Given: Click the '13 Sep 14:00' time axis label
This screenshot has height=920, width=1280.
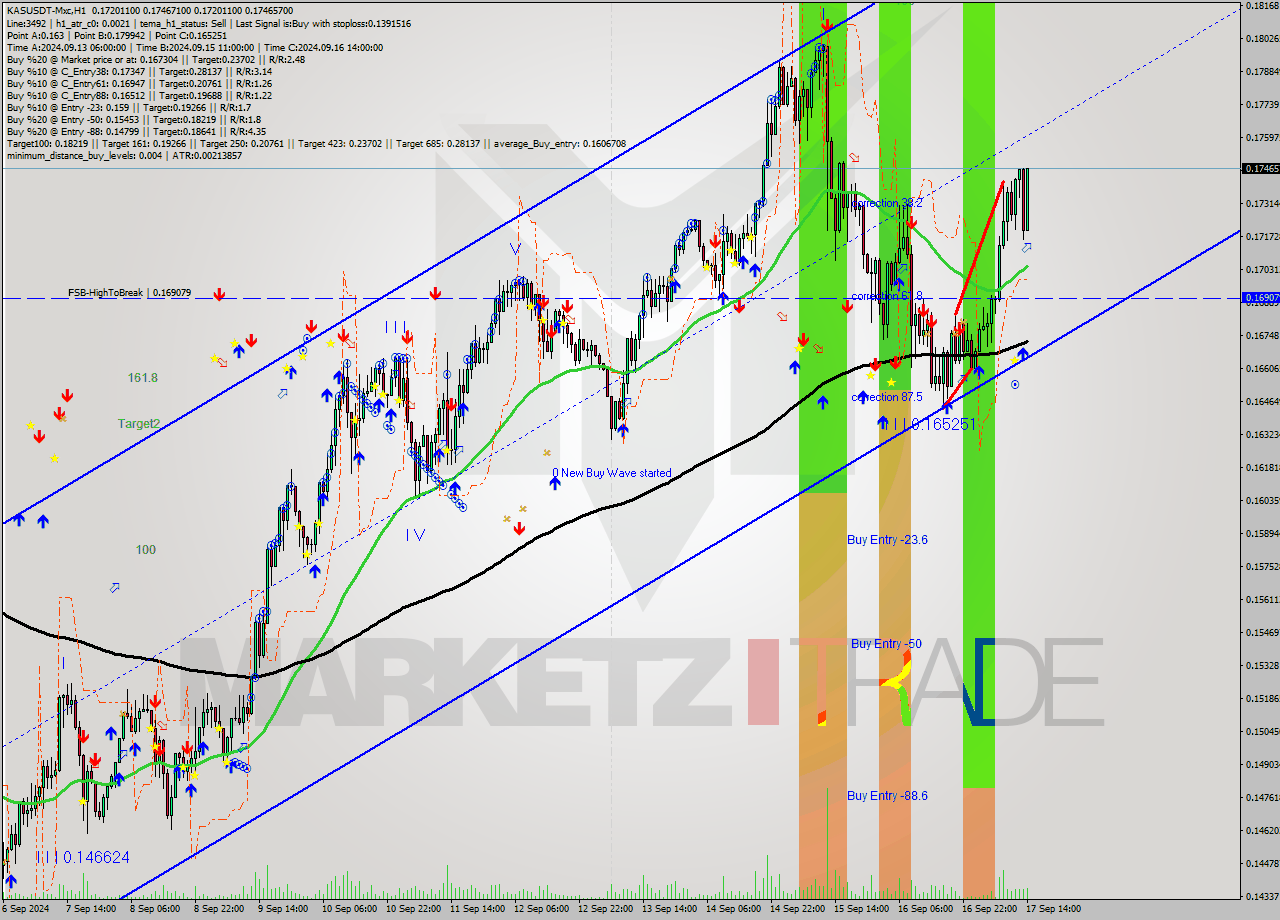Looking at the screenshot, I should tap(668, 909).
